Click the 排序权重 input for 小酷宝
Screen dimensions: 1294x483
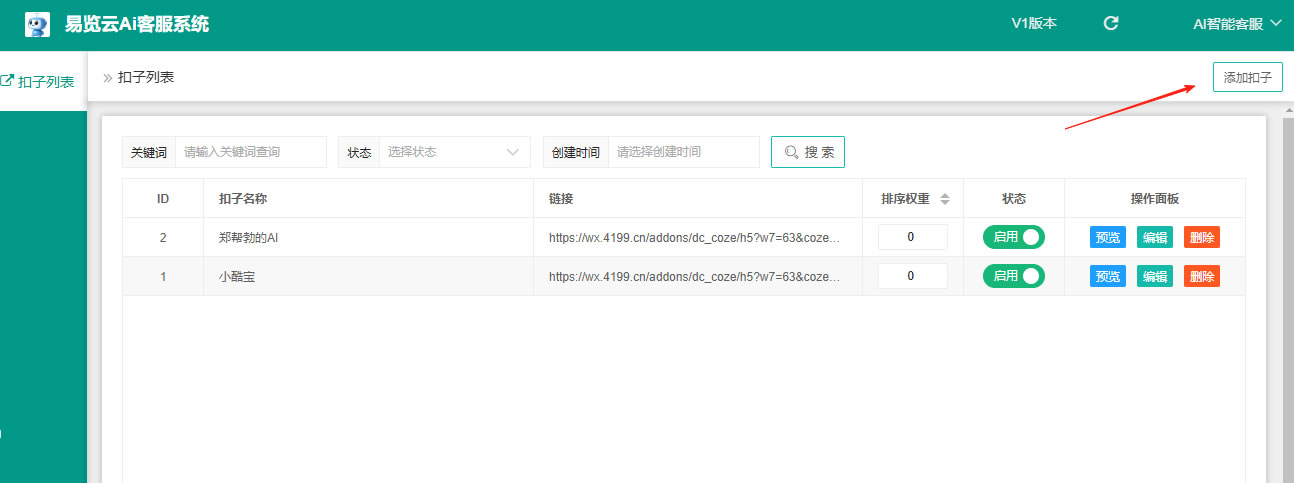click(912, 276)
